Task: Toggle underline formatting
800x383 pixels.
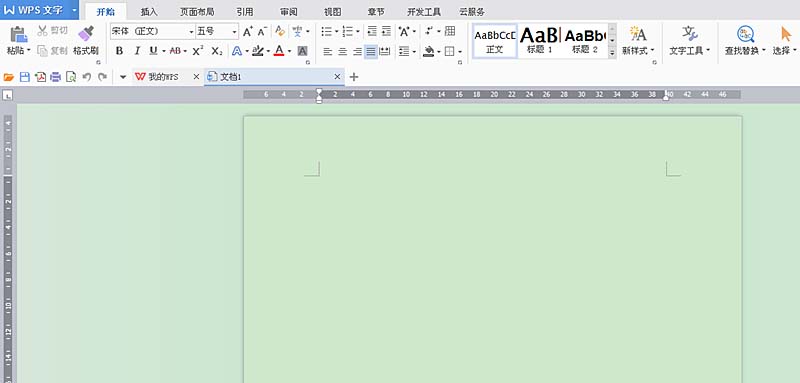Action: pos(154,51)
